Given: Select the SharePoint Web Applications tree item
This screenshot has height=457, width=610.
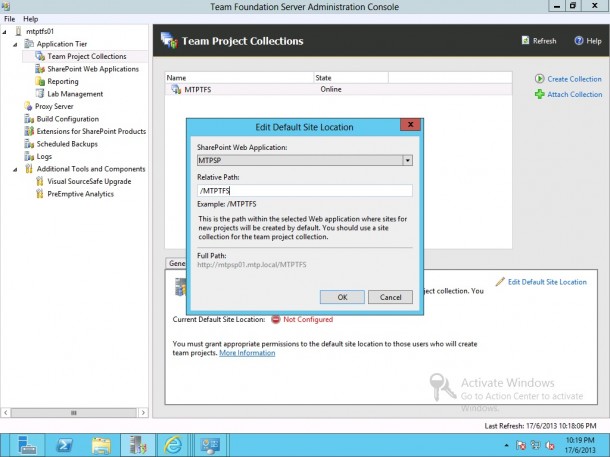Looking at the screenshot, I should pos(93,69).
